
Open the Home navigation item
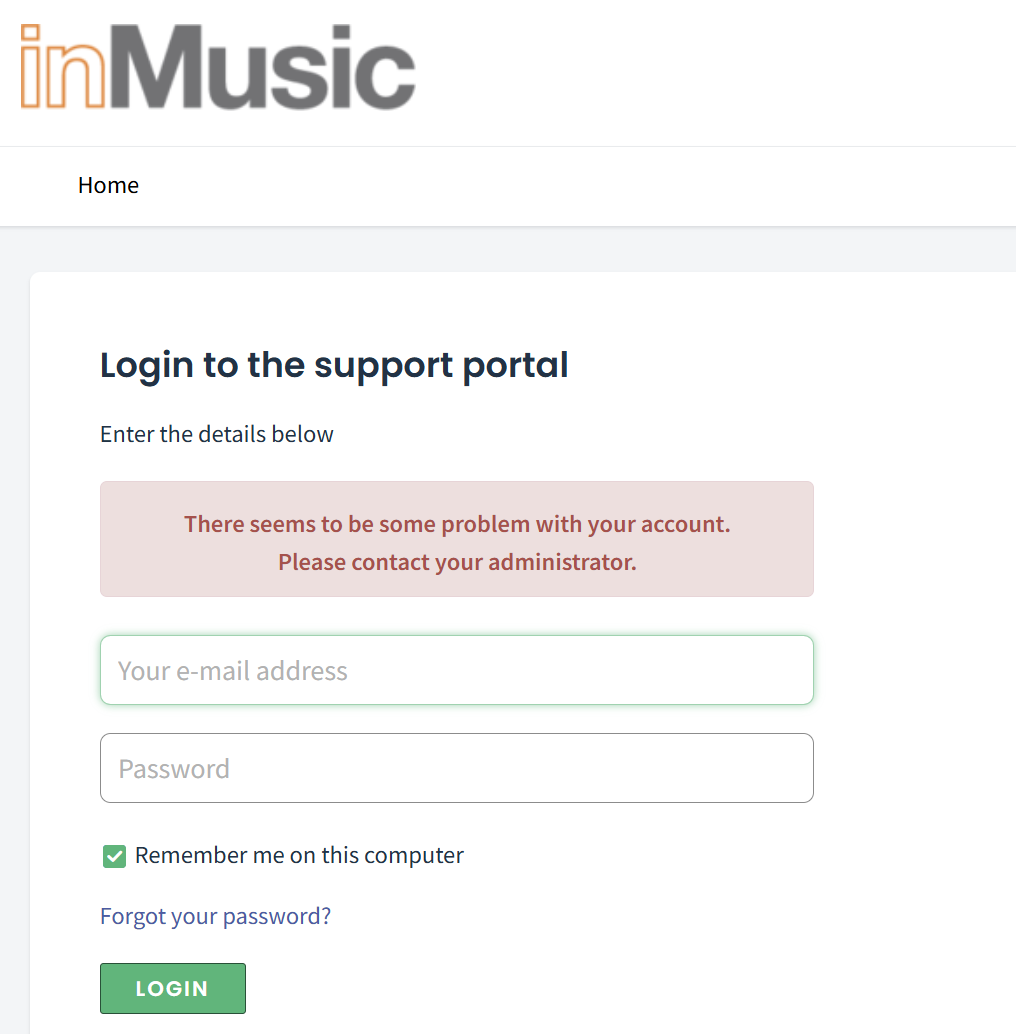[x=108, y=185]
